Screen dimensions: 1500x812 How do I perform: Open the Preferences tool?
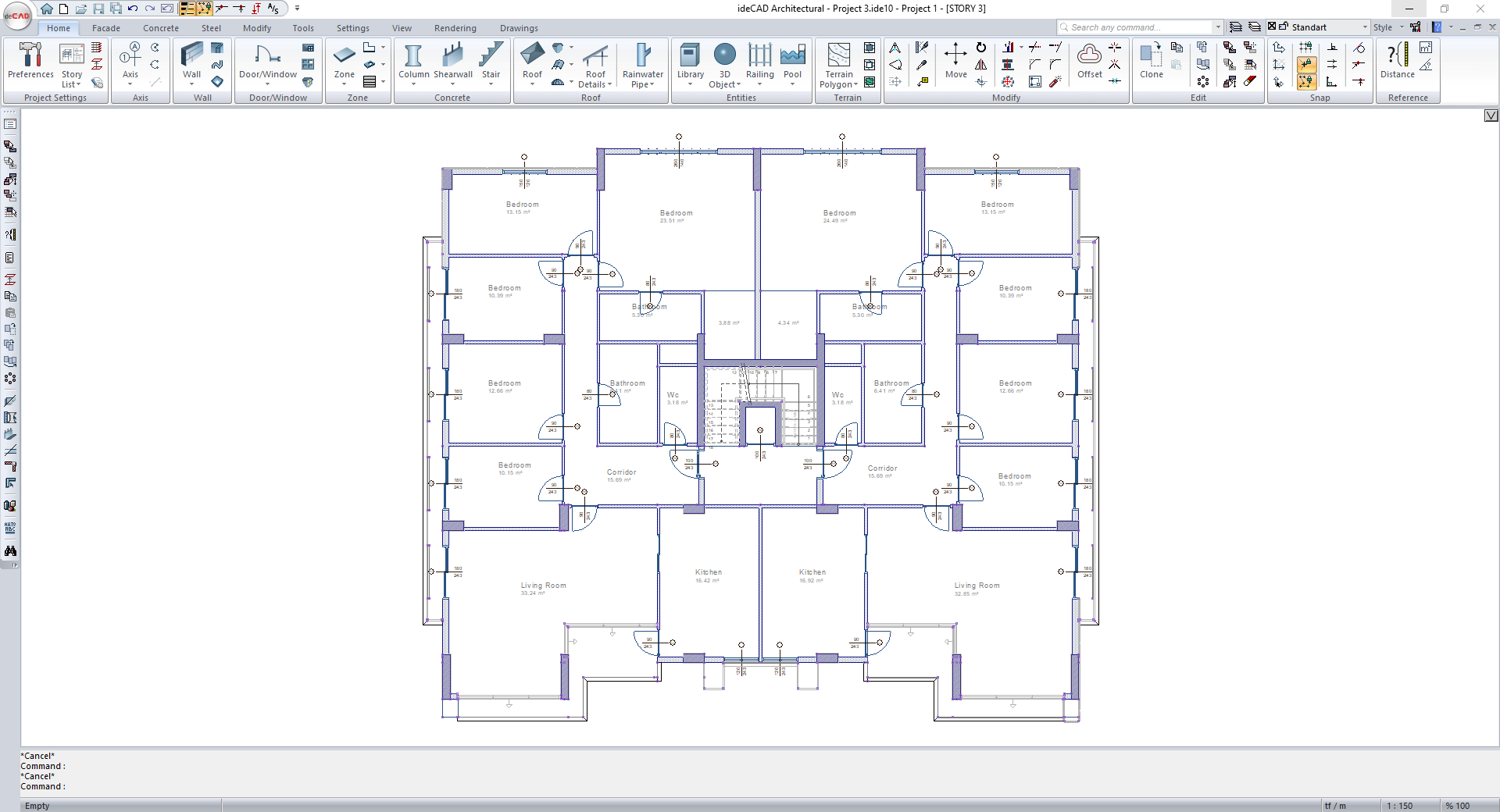pyautogui.click(x=30, y=62)
